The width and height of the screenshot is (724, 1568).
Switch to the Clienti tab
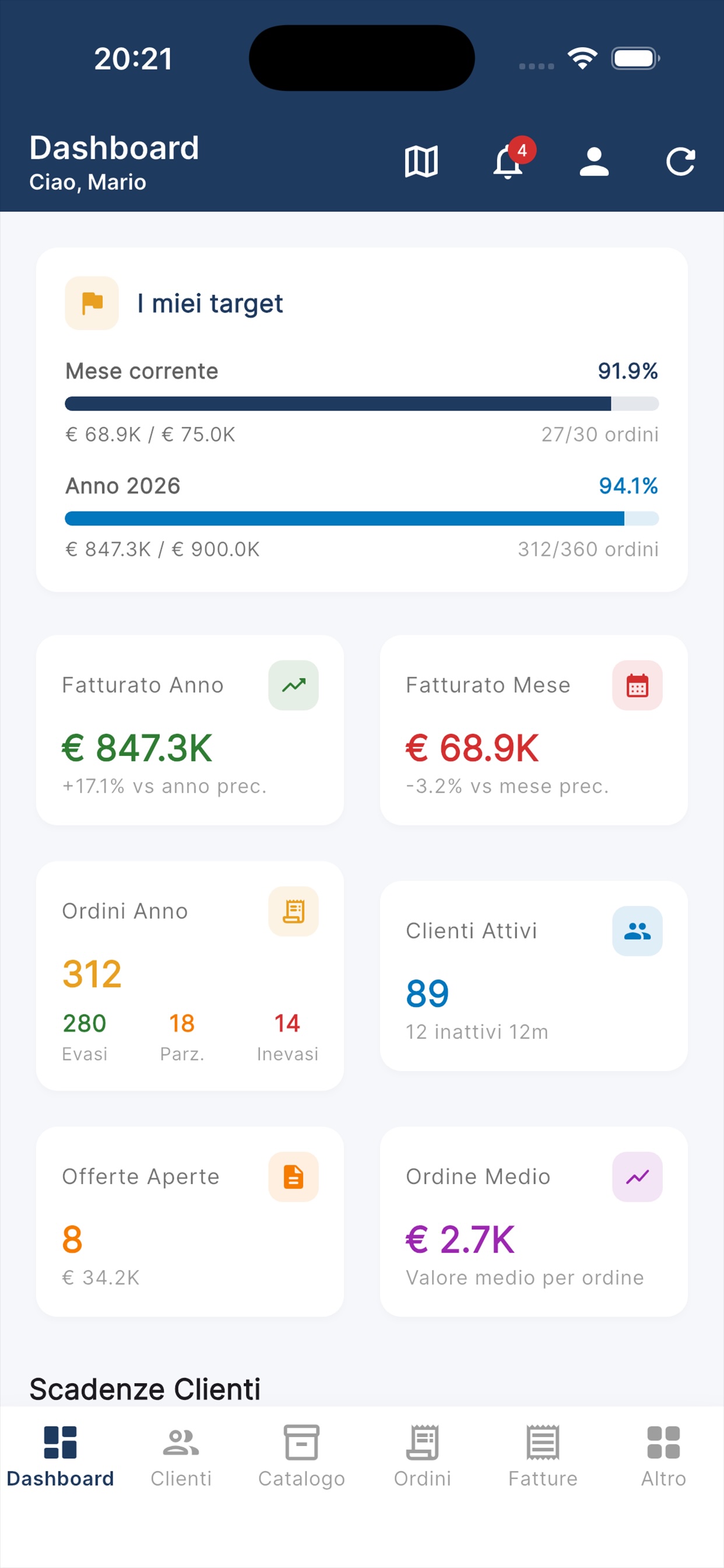point(181,1457)
